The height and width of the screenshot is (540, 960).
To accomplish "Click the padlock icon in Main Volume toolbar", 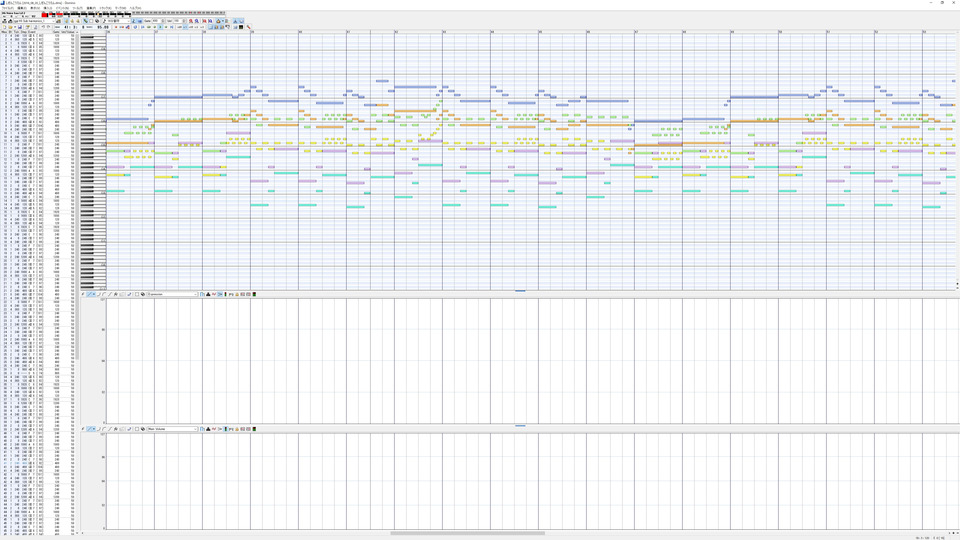I will tap(237, 429).
